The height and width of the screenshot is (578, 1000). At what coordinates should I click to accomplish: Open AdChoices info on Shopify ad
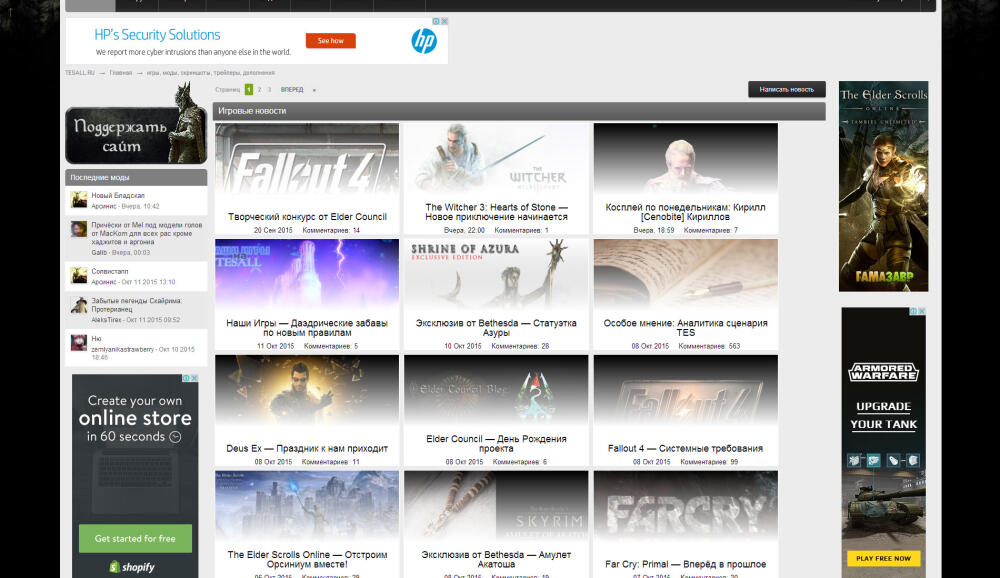click(x=186, y=378)
